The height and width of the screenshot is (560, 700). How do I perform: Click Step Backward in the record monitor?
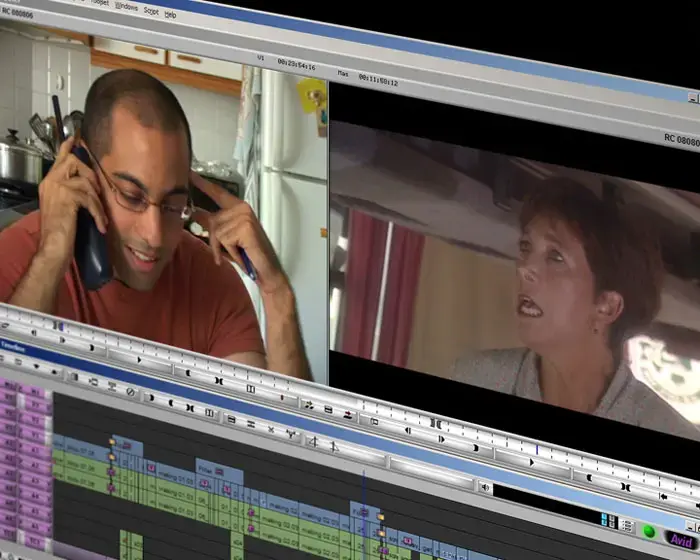[407, 430]
